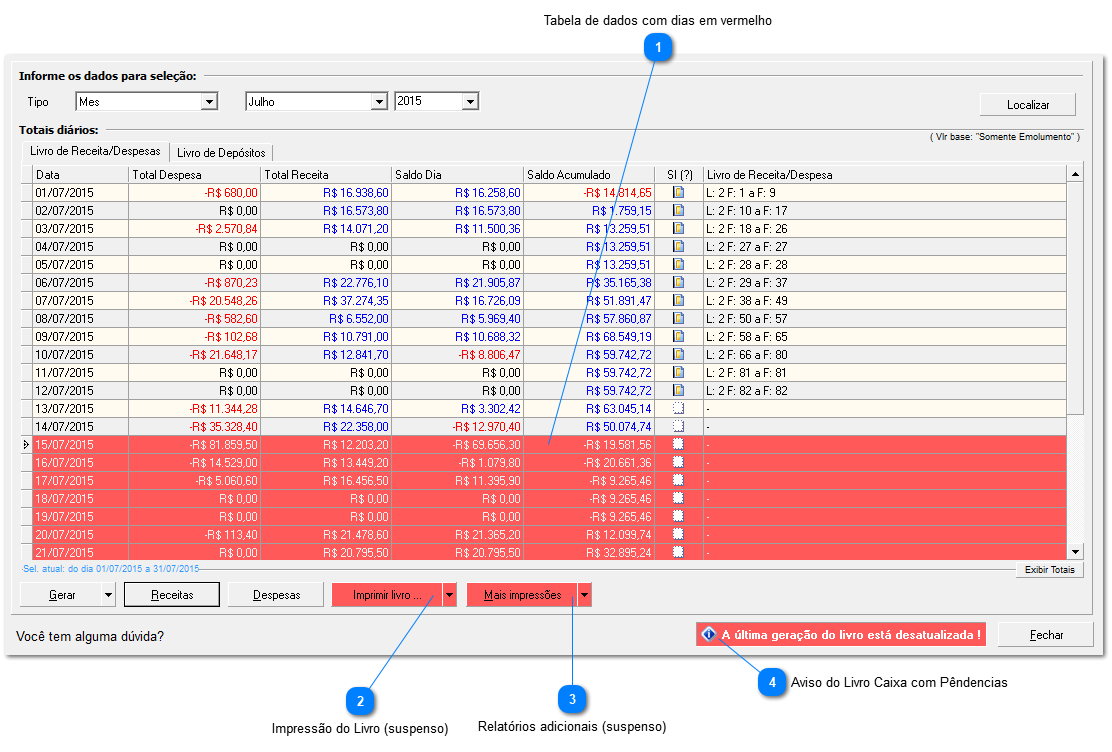The width and height of the screenshot is (1112, 752).
Task: Open the Tipo dropdown showing Mes
Action: tap(209, 102)
